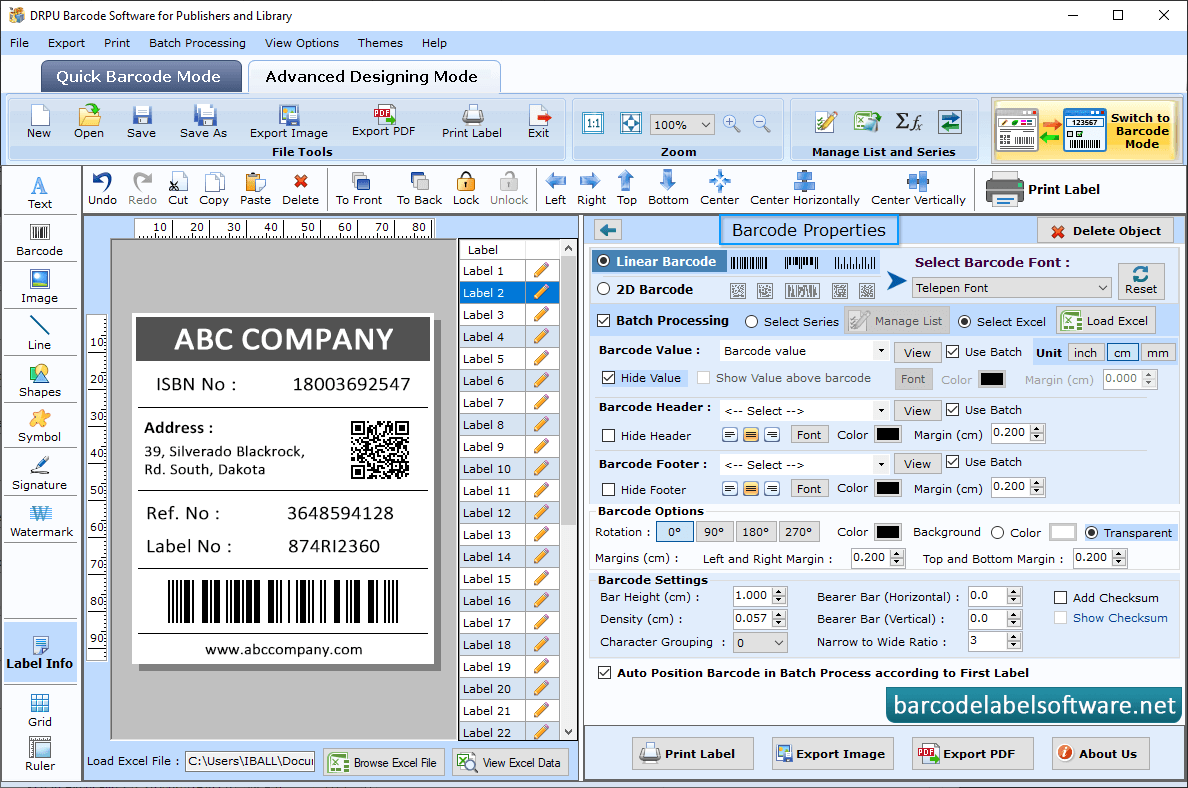Click the View Excel Data button
The height and width of the screenshot is (788, 1188).
(511, 762)
